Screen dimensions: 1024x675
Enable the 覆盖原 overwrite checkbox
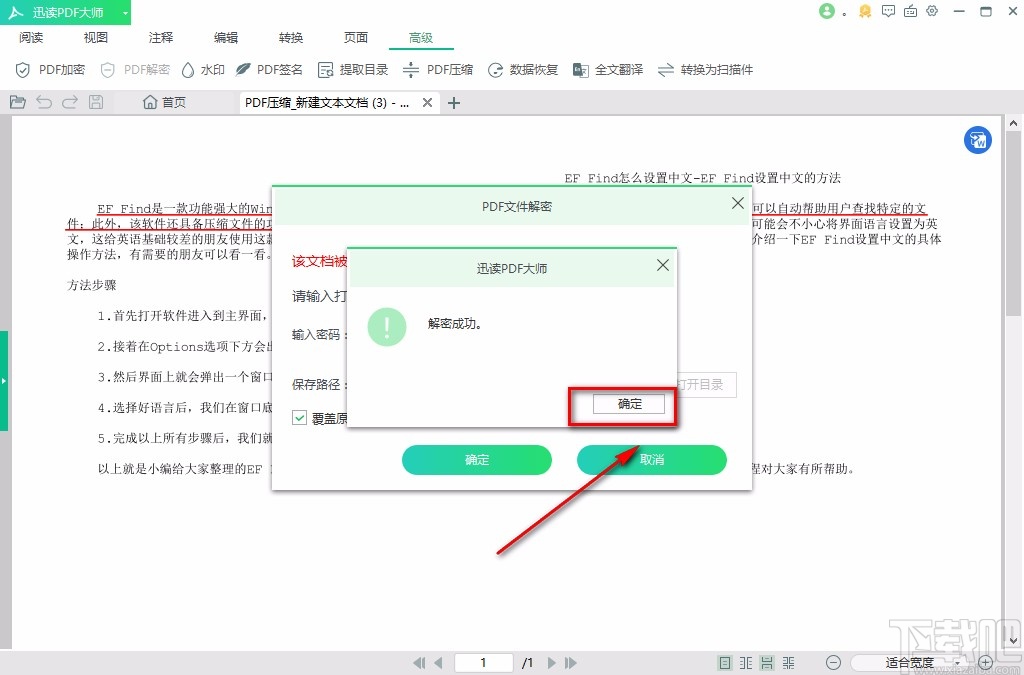(x=298, y=418)
